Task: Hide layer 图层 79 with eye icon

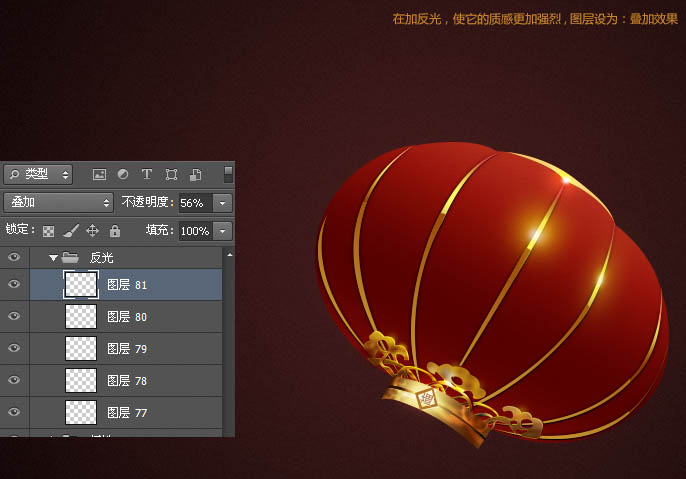Action: point(14,348)
